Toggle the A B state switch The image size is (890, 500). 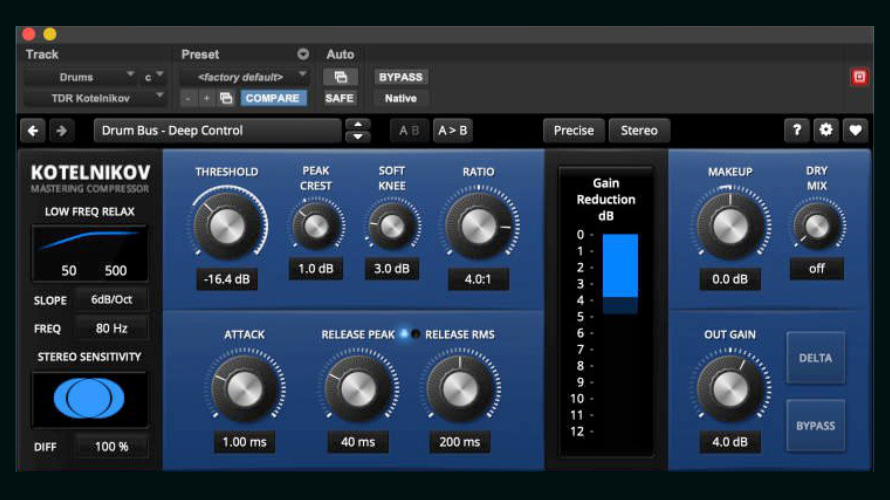409,130
